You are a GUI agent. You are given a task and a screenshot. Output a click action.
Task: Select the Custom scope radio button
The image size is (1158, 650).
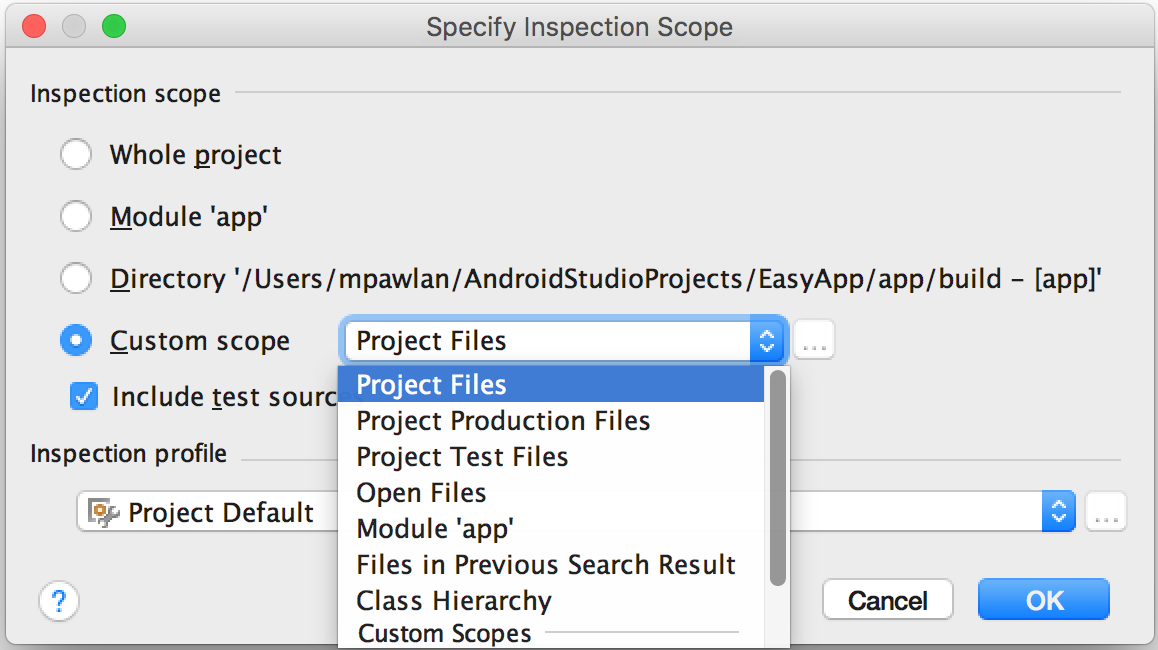[x=76, y=341]
